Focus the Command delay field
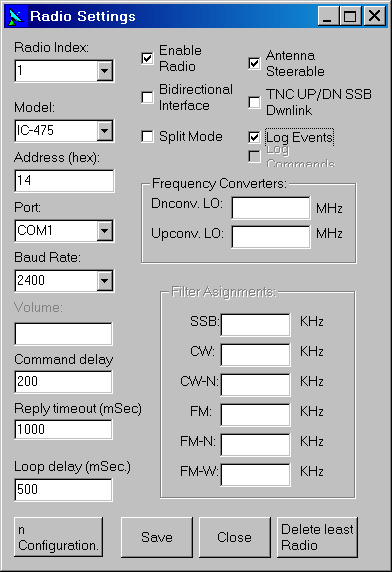Screen dimensions: 392x572 click(63, 382)
